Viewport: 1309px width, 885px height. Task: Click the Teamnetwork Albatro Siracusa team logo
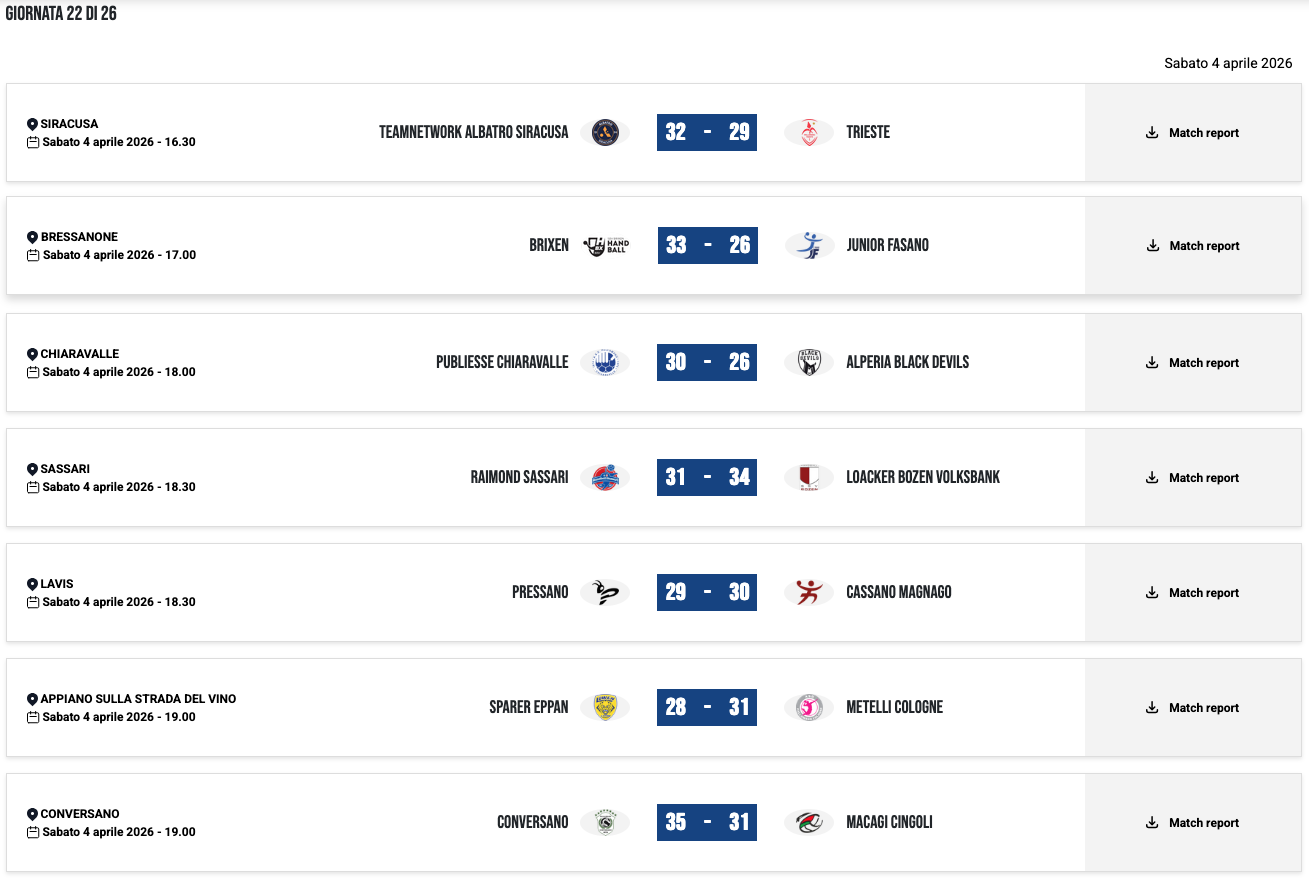604,132
